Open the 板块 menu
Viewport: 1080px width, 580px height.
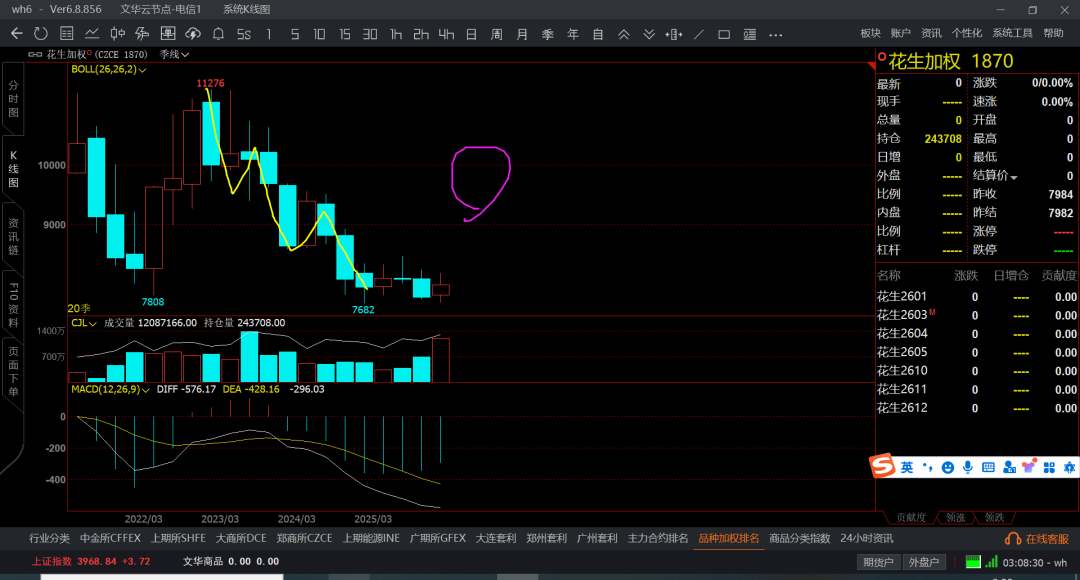(871, 33)
